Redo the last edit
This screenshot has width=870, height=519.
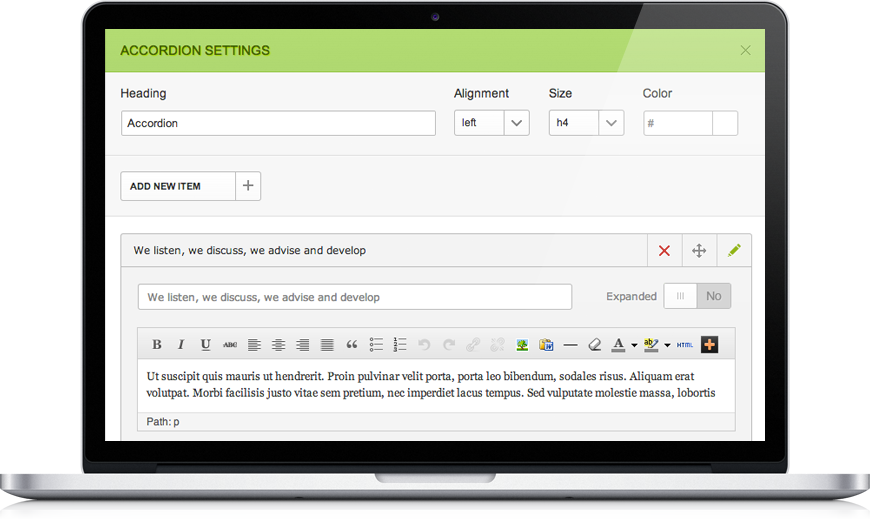(449, 345)
